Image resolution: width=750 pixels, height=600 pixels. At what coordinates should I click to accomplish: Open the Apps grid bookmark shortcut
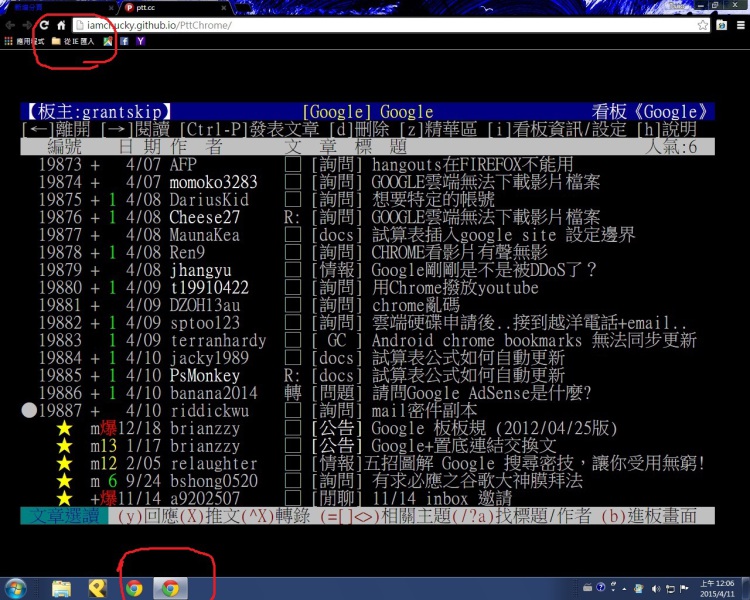(x=24, y=41)
